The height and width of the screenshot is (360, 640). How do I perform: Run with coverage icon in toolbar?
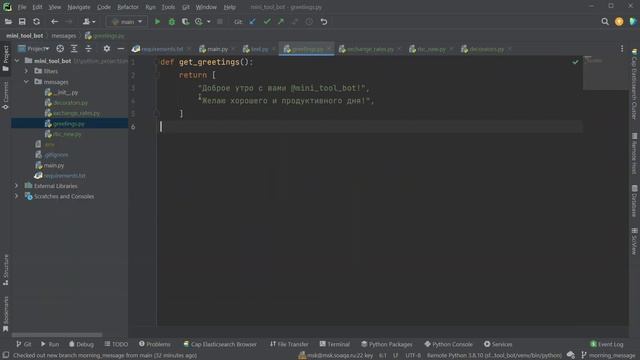click(x=185, y=22)
